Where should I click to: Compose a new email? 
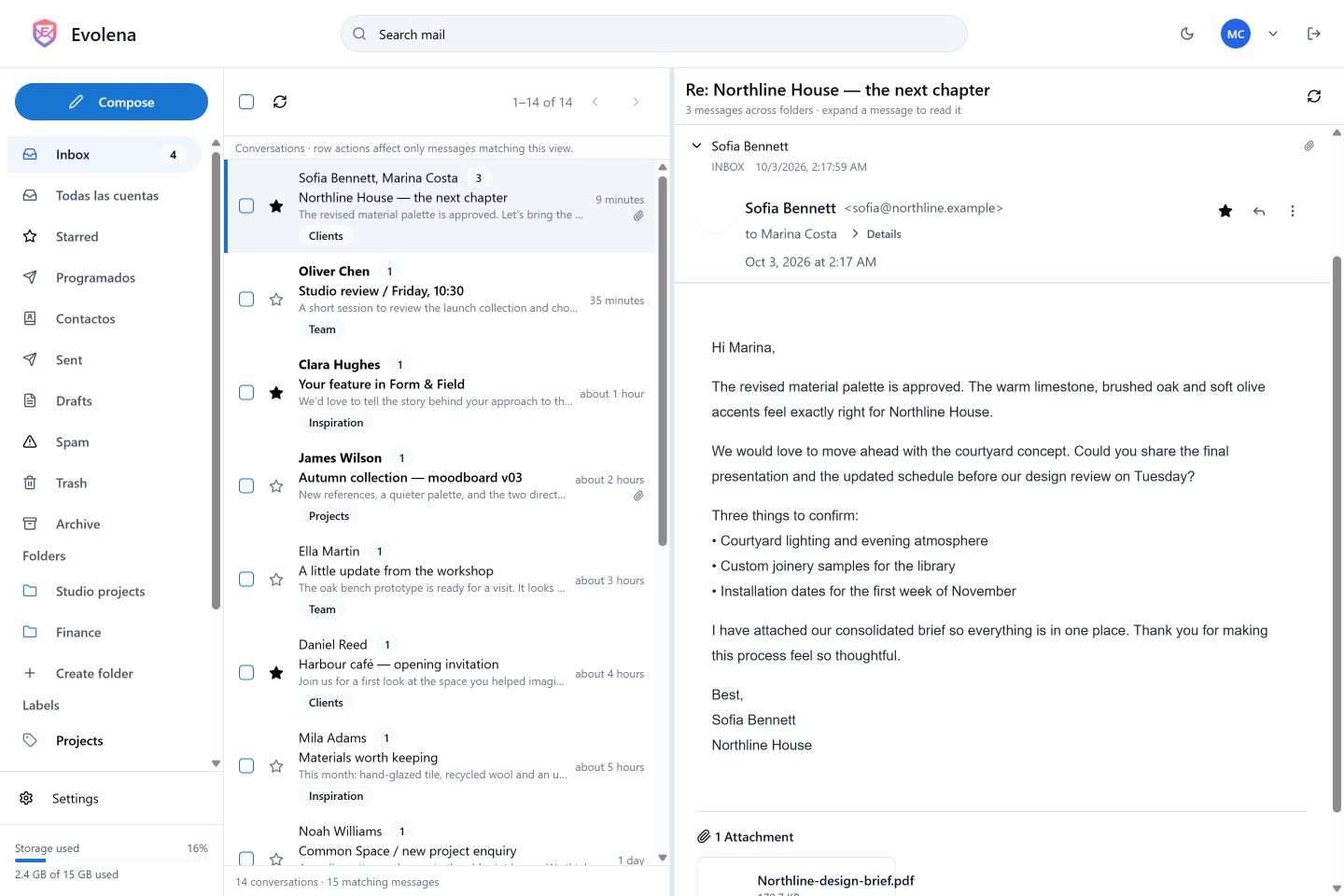point(111,102)
